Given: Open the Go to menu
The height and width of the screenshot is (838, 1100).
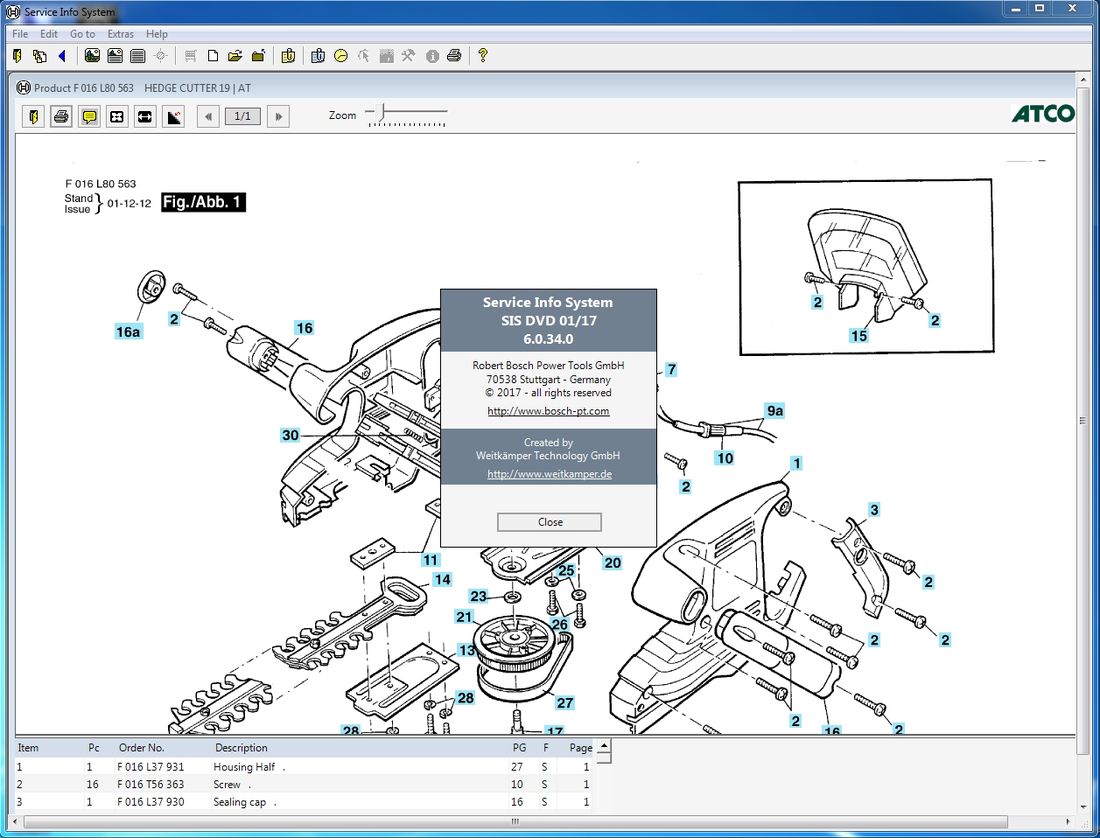Looking at the screenshot, I should coord(82,34).
